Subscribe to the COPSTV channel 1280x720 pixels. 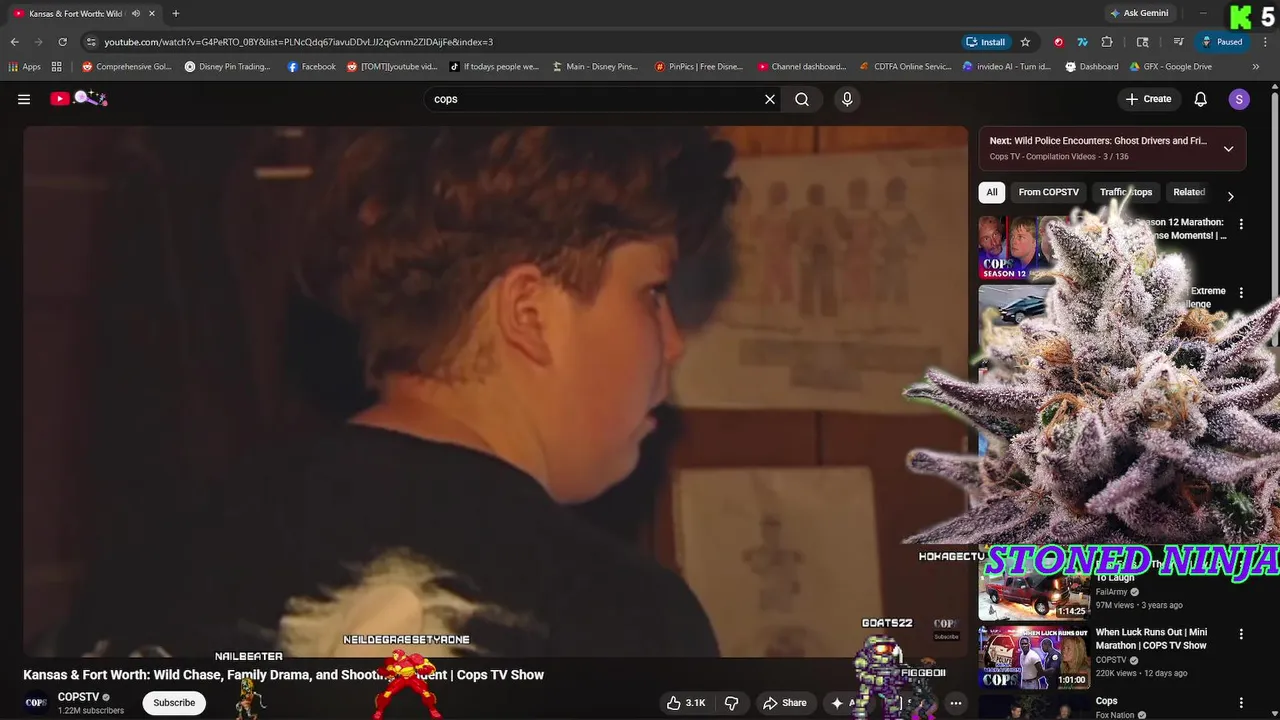point(174,703)
